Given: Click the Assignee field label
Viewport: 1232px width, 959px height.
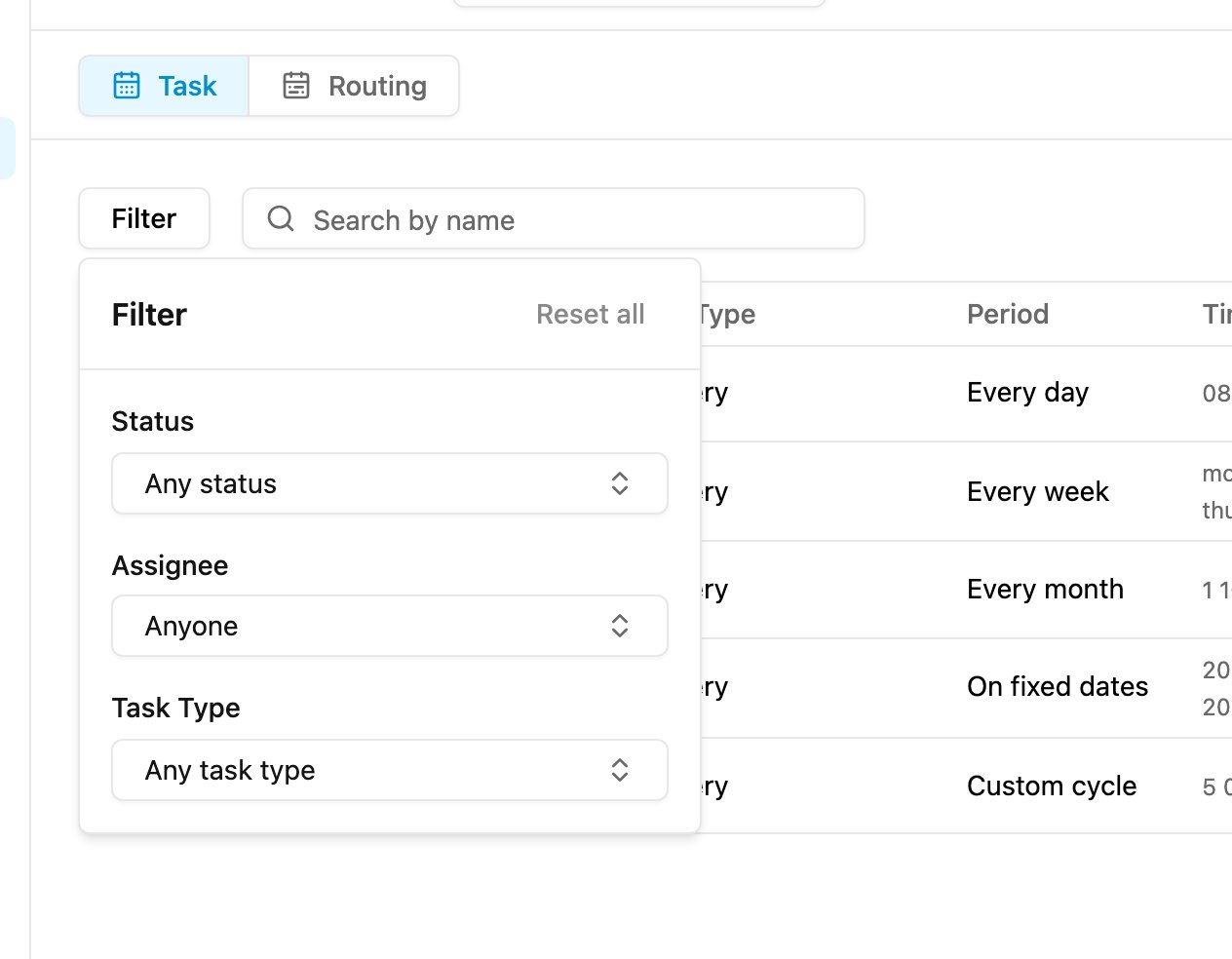Looking at the screenshot, I should click(171, 565).
